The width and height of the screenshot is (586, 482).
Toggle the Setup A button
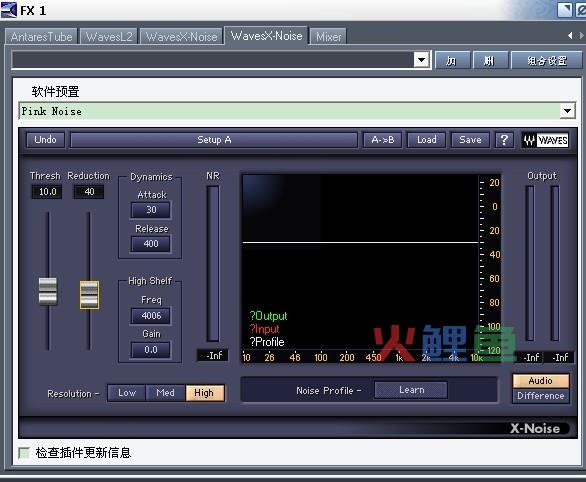point(214,140)
